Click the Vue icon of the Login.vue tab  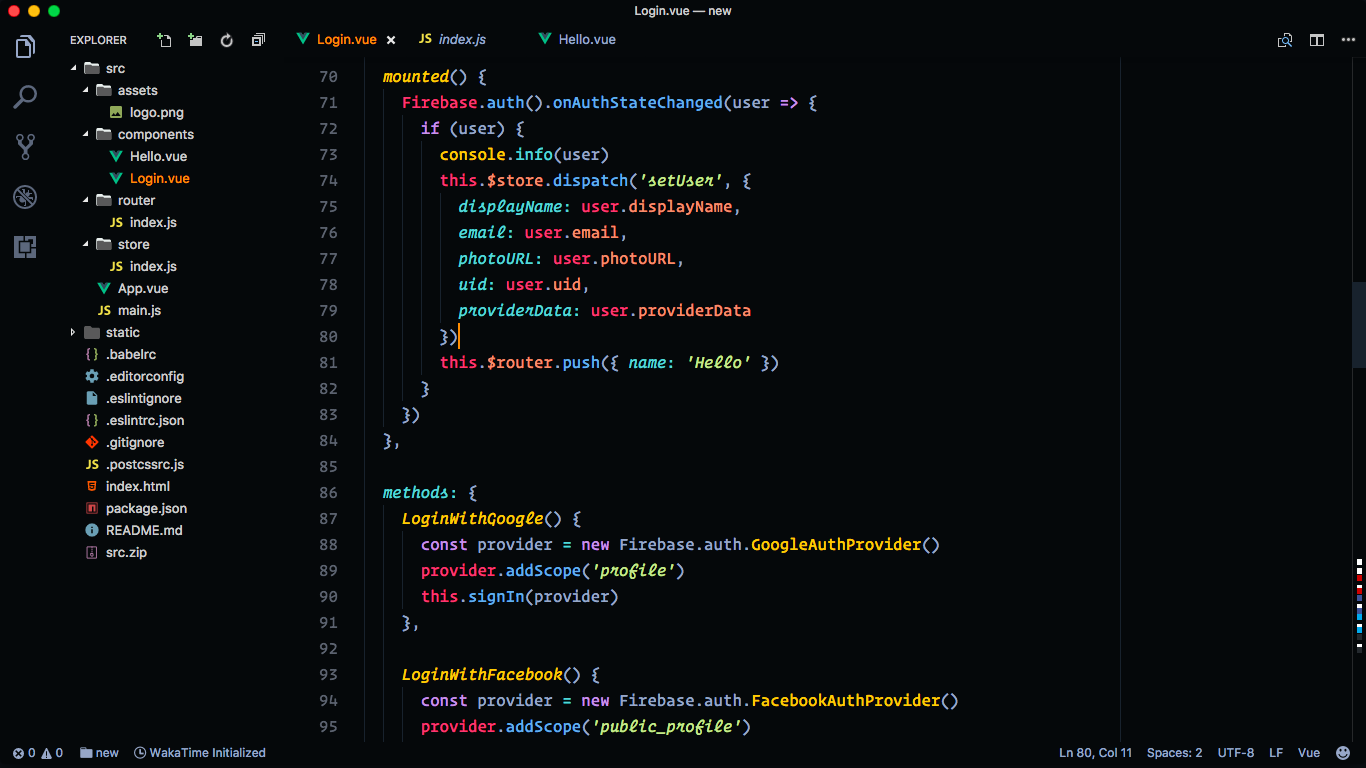303,39
